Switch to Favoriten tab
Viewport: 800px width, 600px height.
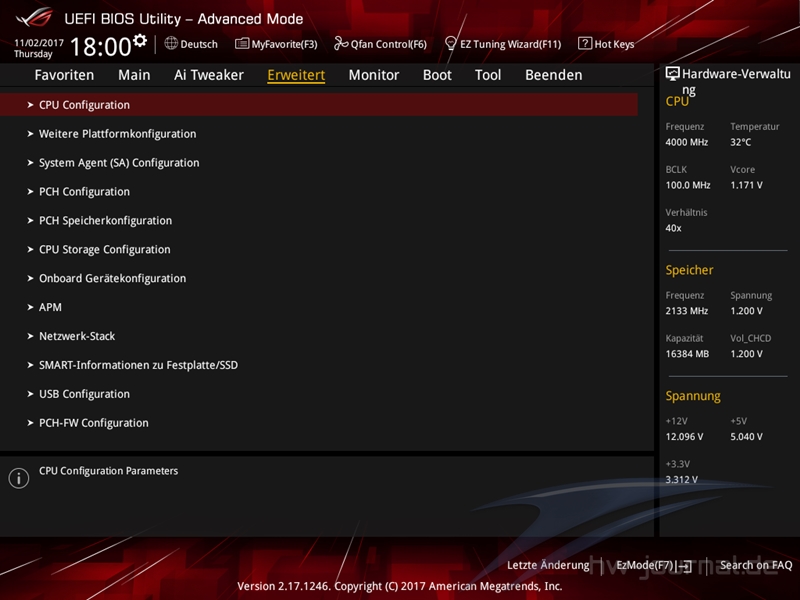coord(64,75)
